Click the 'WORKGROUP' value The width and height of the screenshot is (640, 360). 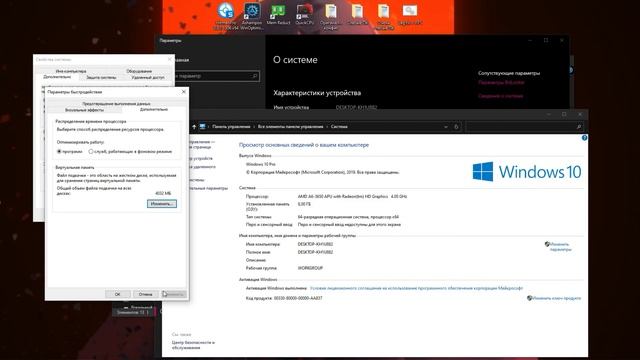pyautogui.click(x=310, y=268)
